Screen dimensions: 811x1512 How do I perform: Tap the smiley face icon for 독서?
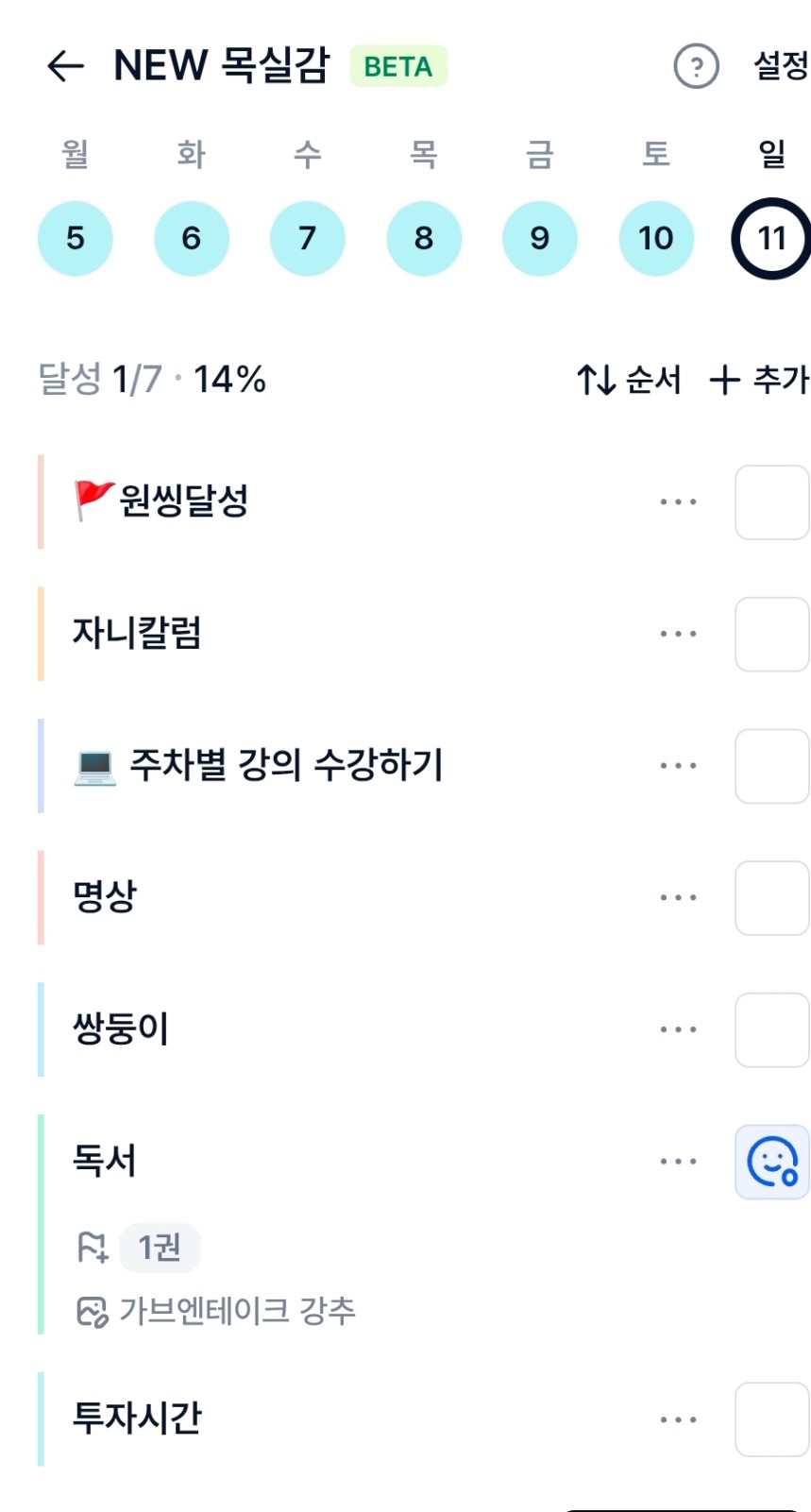point(771,1162)
